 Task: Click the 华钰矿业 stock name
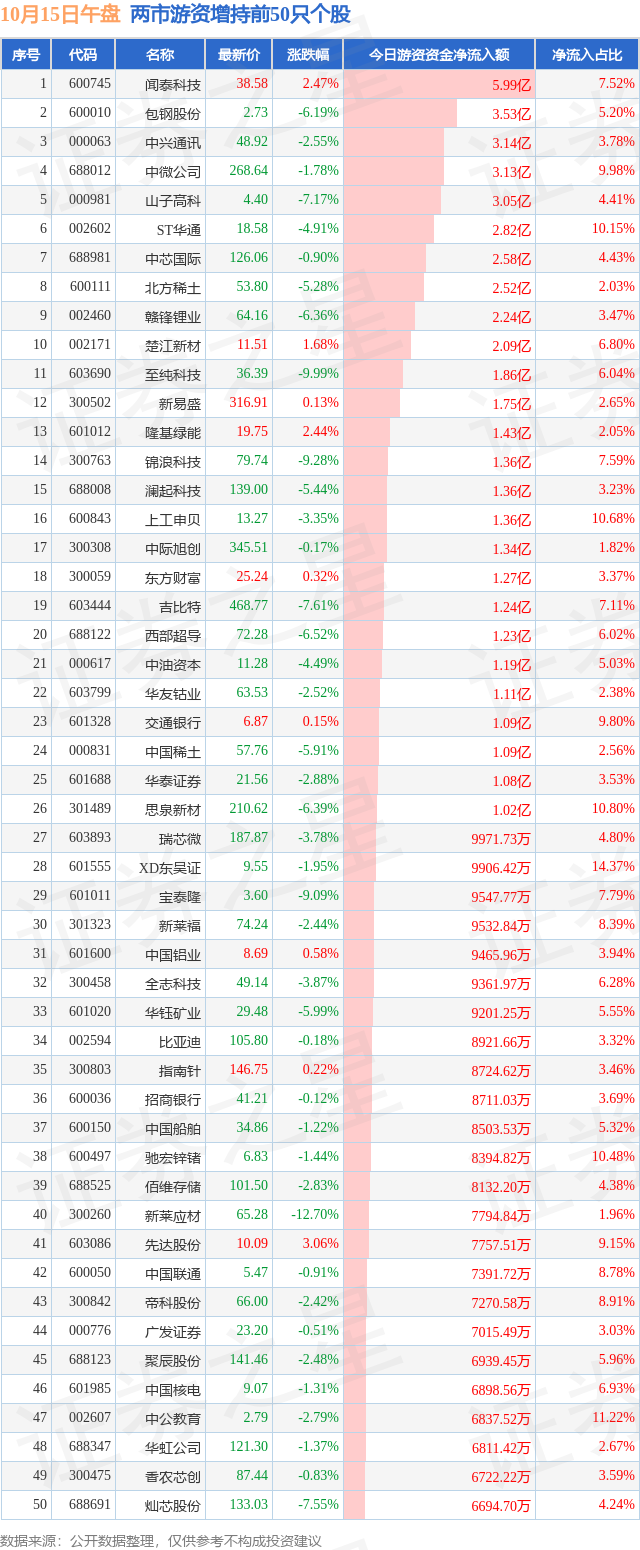pyautogui.click(x=173, y=1013)
